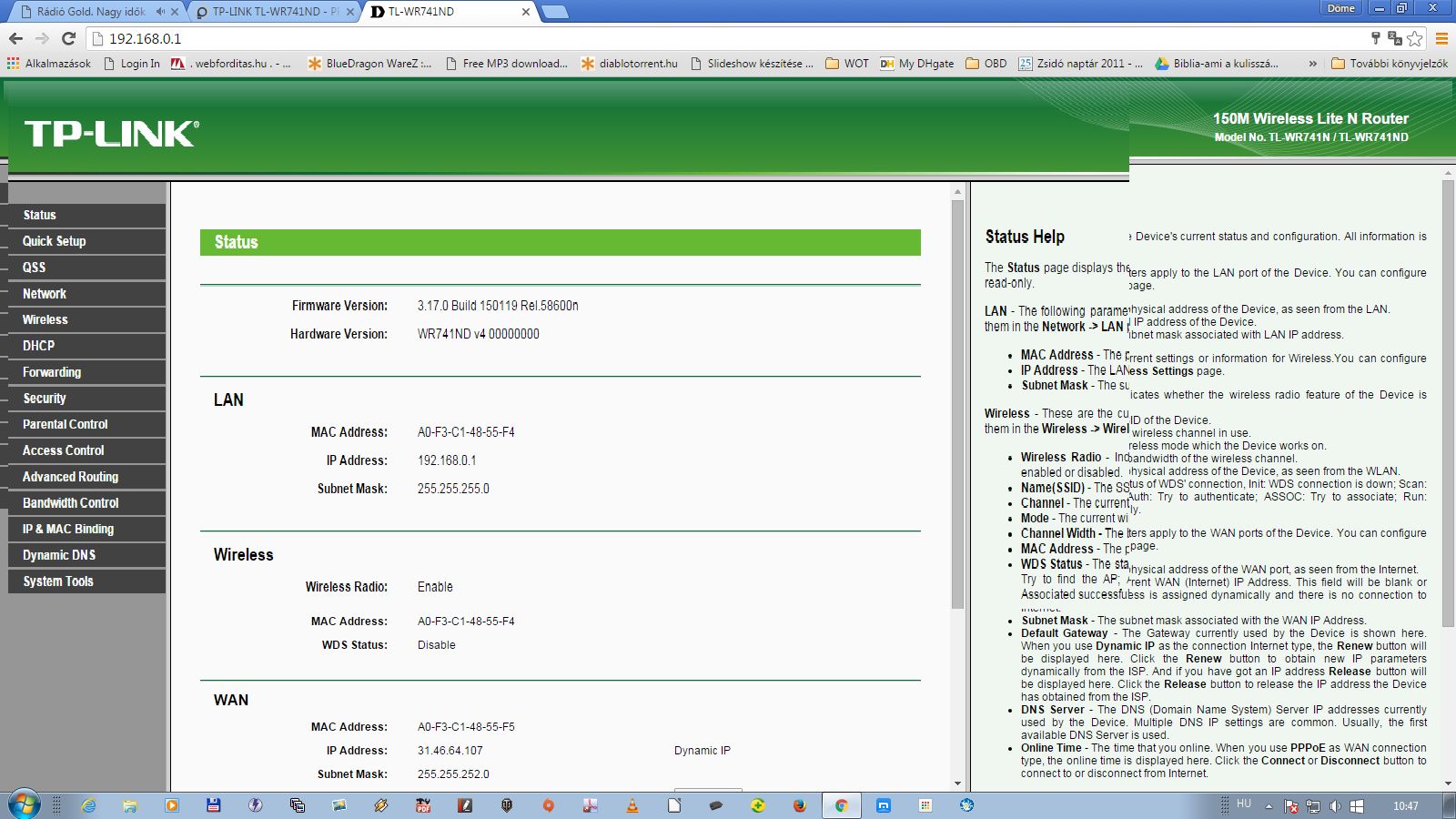Open the Login In bookmark
This screenshot has height=819, width=1456.
(x=132, y=64)
